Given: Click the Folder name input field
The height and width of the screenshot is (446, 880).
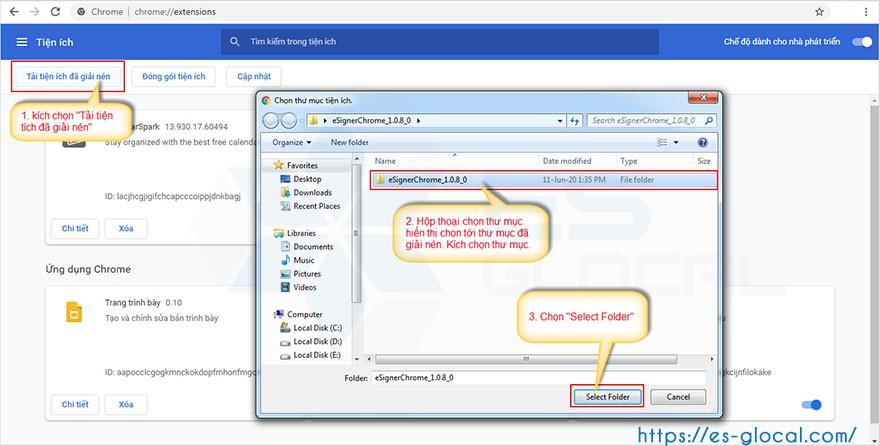Looking at the screenshot, I should point(538,378).
